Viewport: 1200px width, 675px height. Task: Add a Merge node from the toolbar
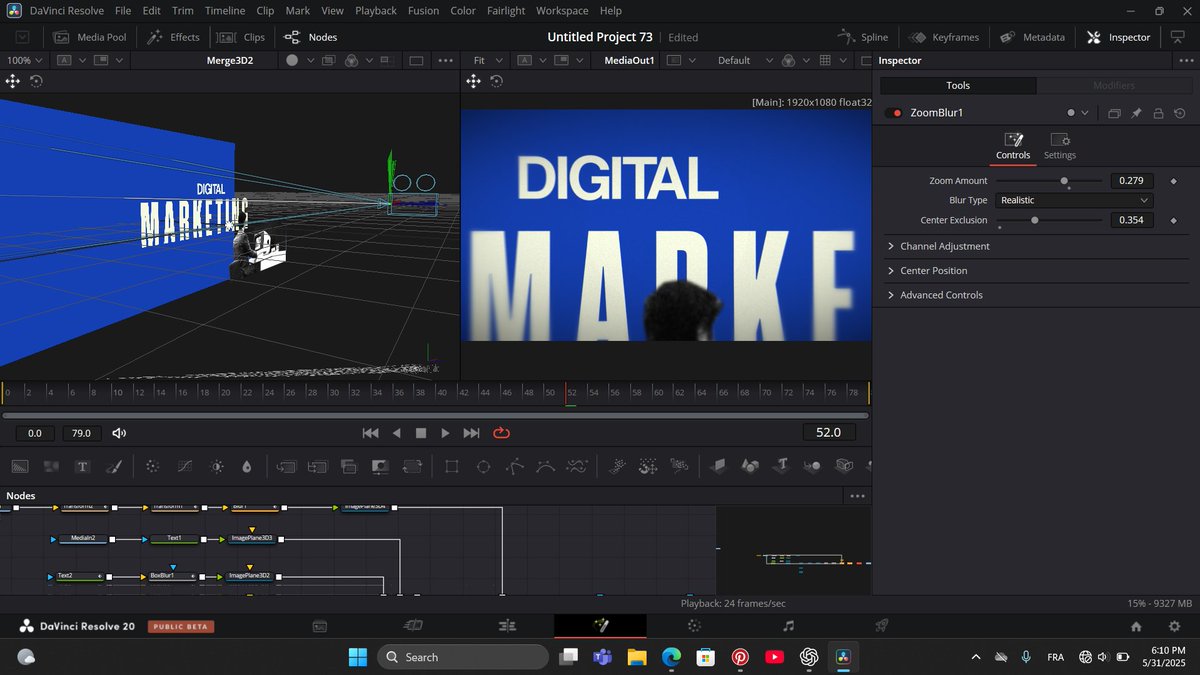click(286, 466)
